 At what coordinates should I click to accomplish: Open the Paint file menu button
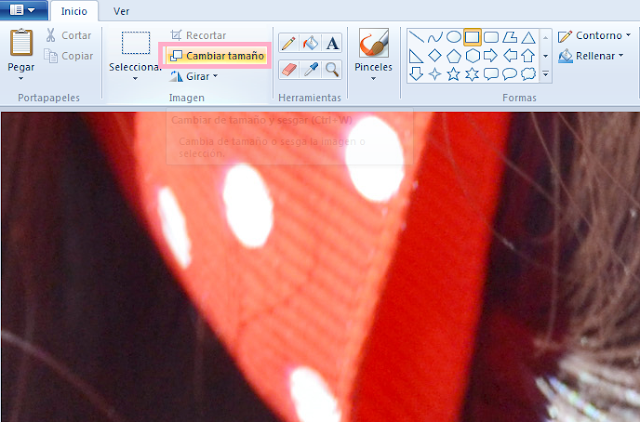[23, 10]
